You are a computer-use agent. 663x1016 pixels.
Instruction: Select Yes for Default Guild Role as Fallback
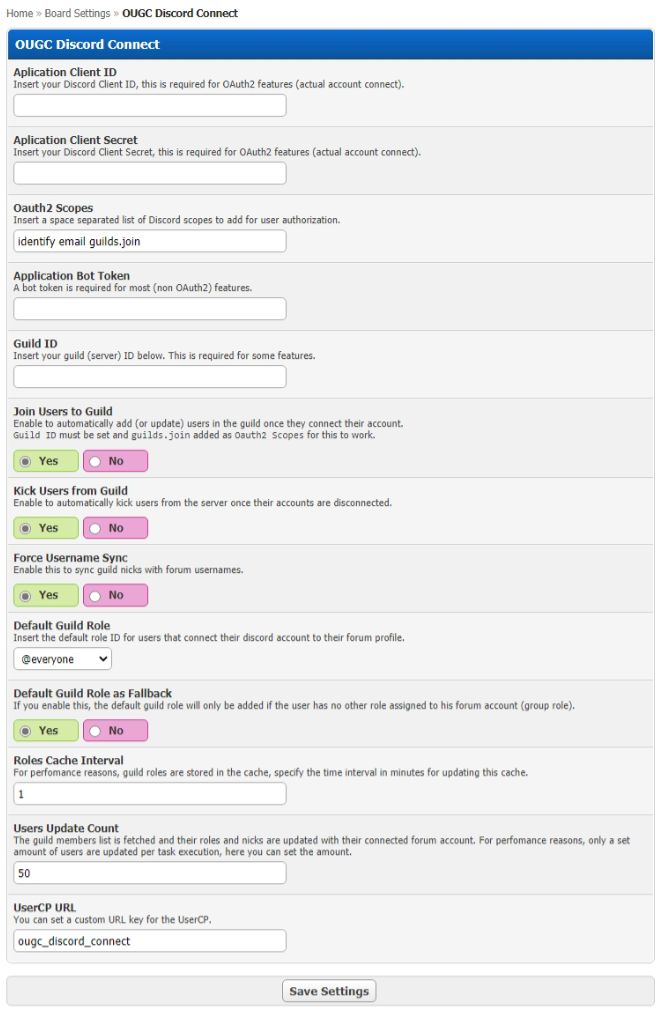click(46, 730)
